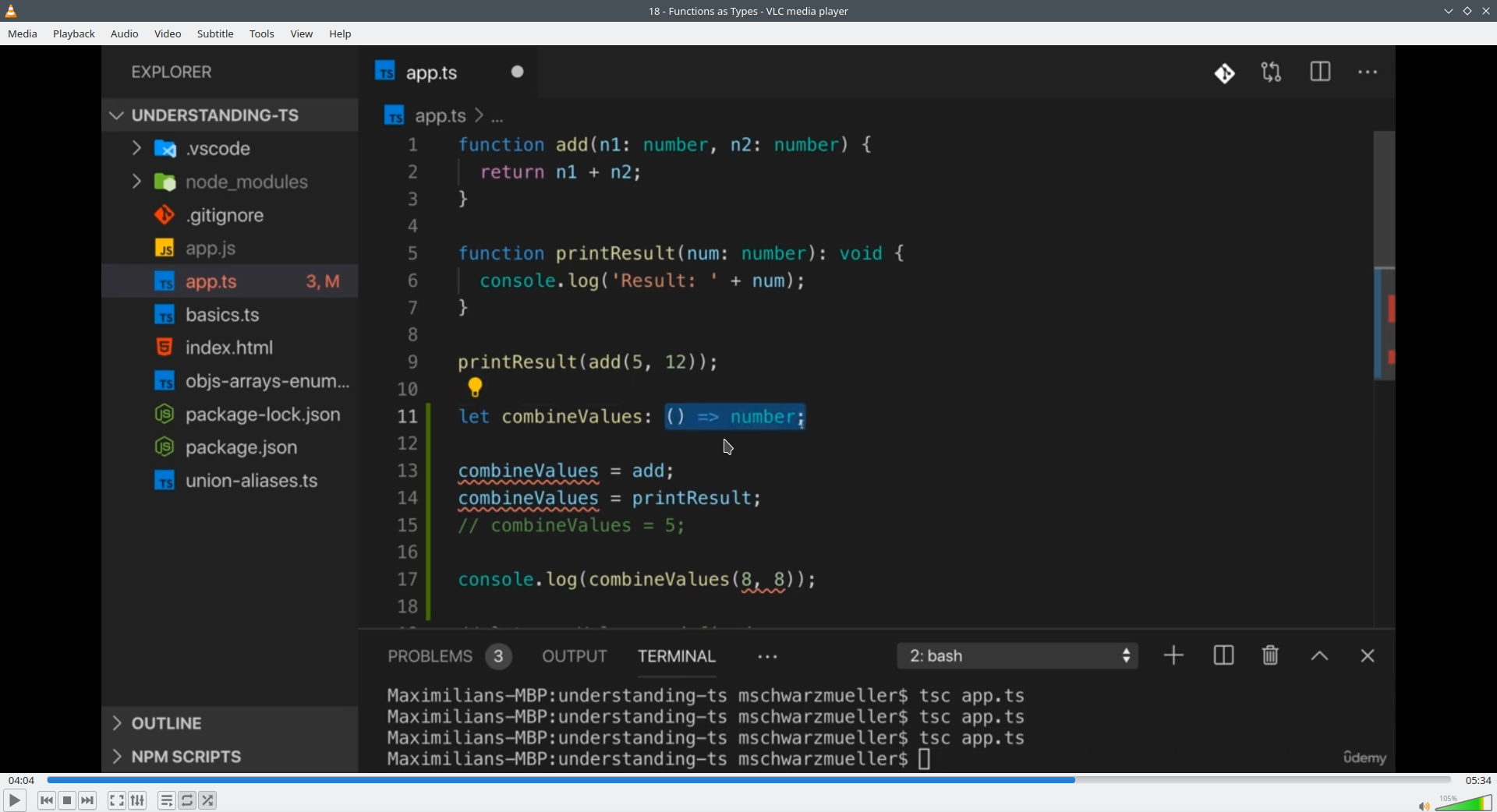Skip to next media track
The height and width of the screenshot is (812, 1497).
88,800
